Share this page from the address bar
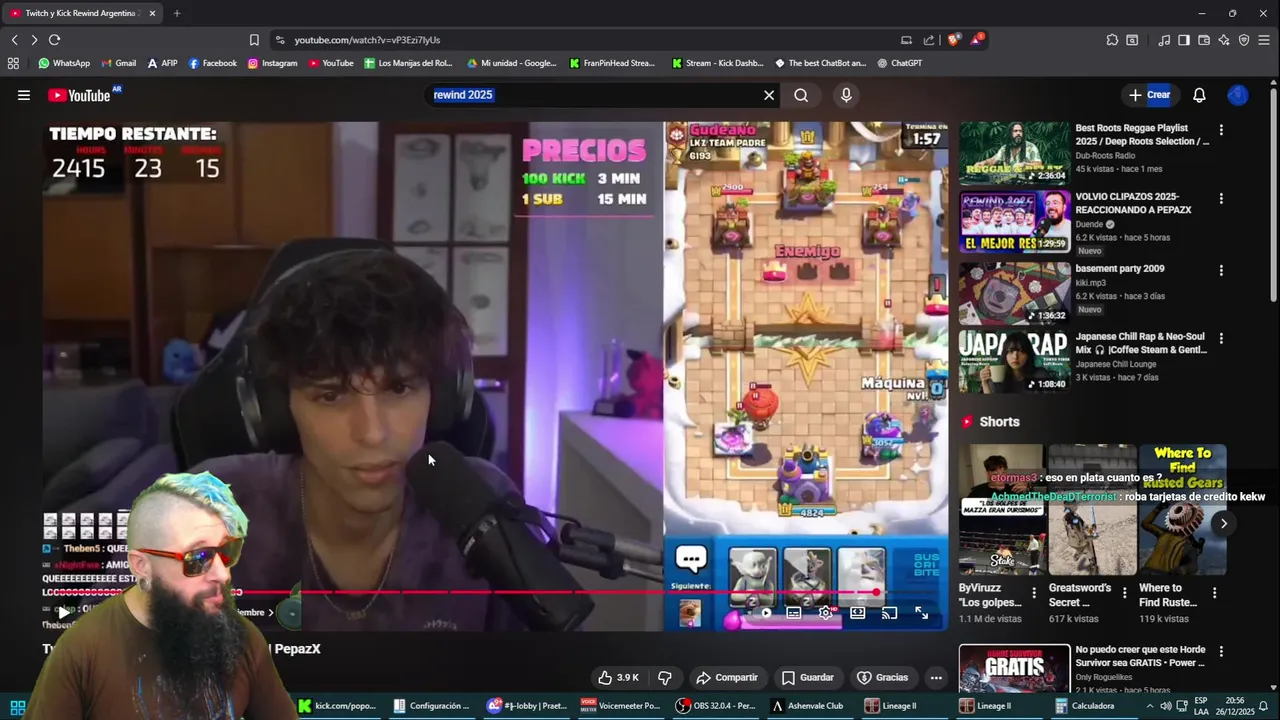This screenshot has height=720, width=1280. 929,40
